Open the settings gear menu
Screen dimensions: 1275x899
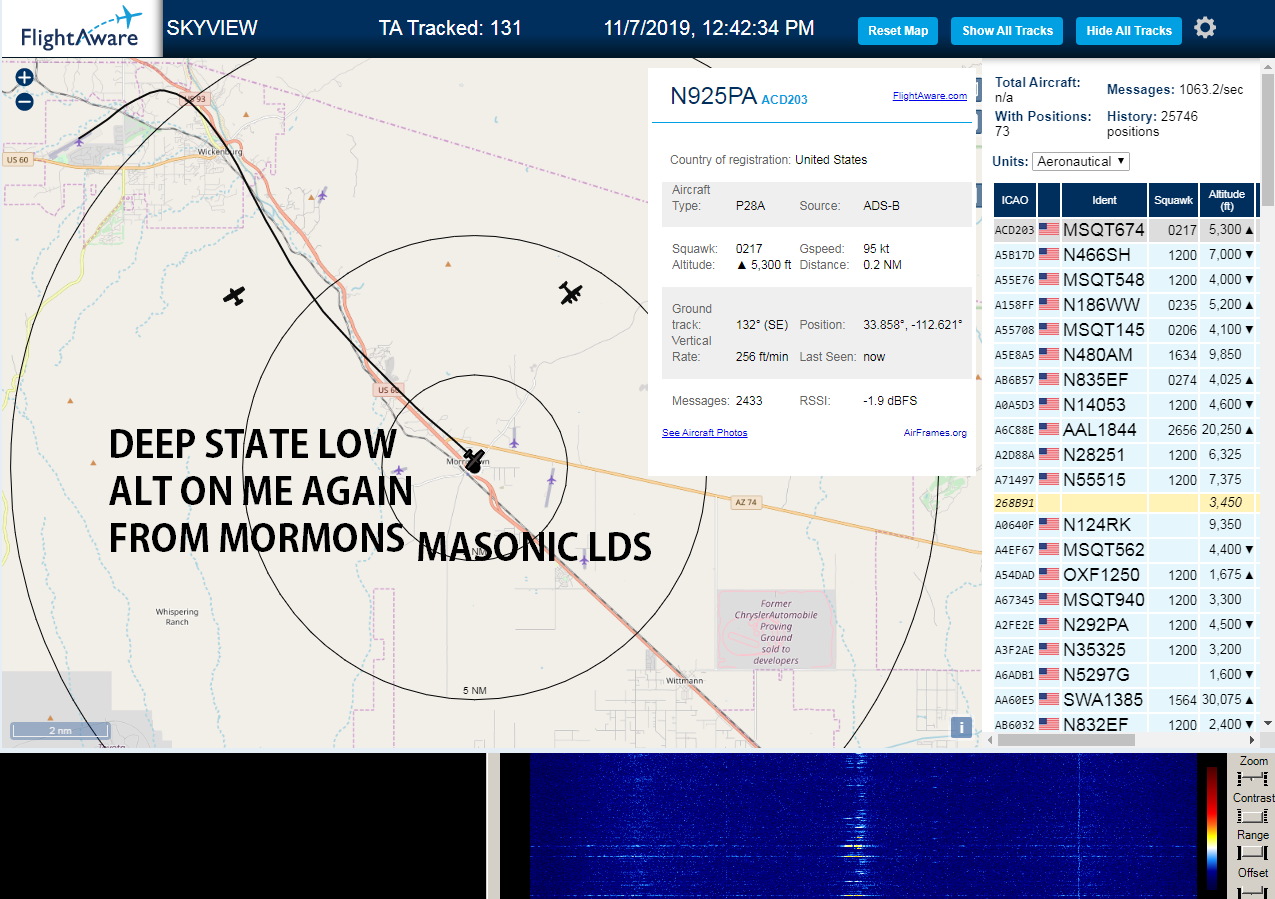point(1205,28)
